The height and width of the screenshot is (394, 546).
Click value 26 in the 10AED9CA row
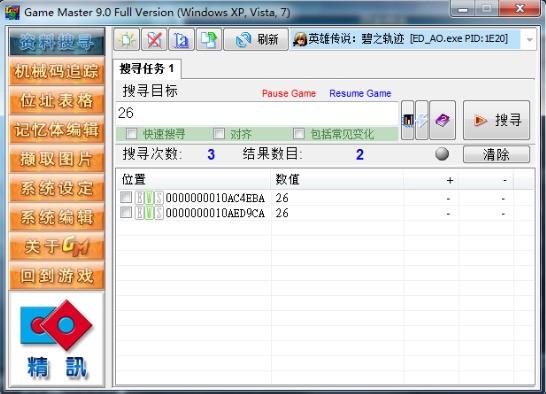(x=282, y=213)
